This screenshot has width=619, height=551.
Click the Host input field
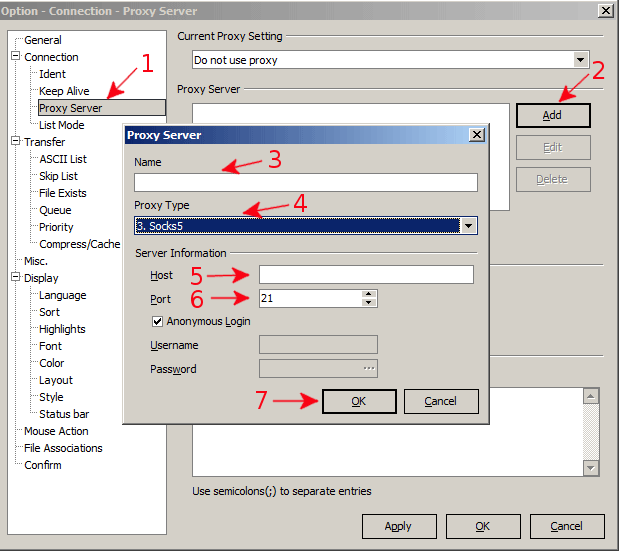click(366, 274)
